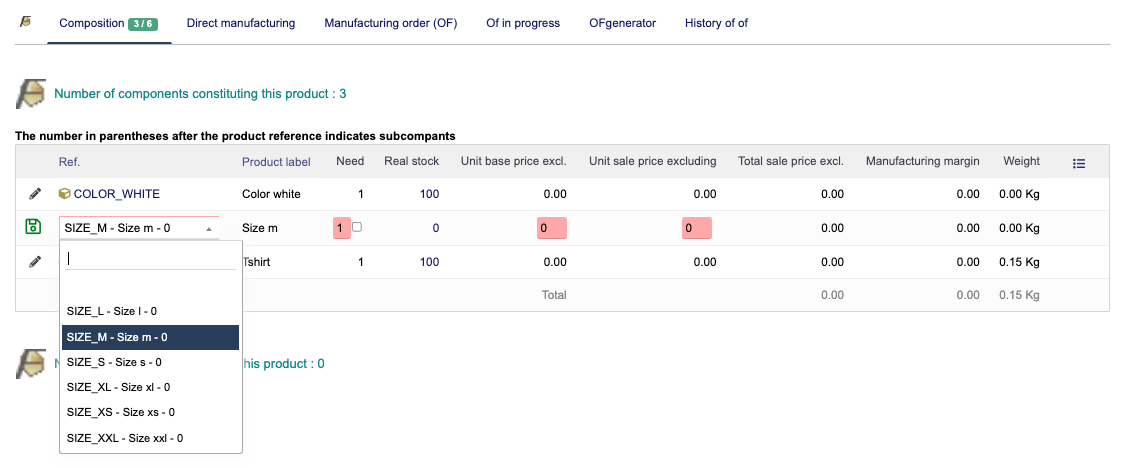Open the Direct manufacturing tab
Screen dimensions: 1123x468
[x=241, y=23]
